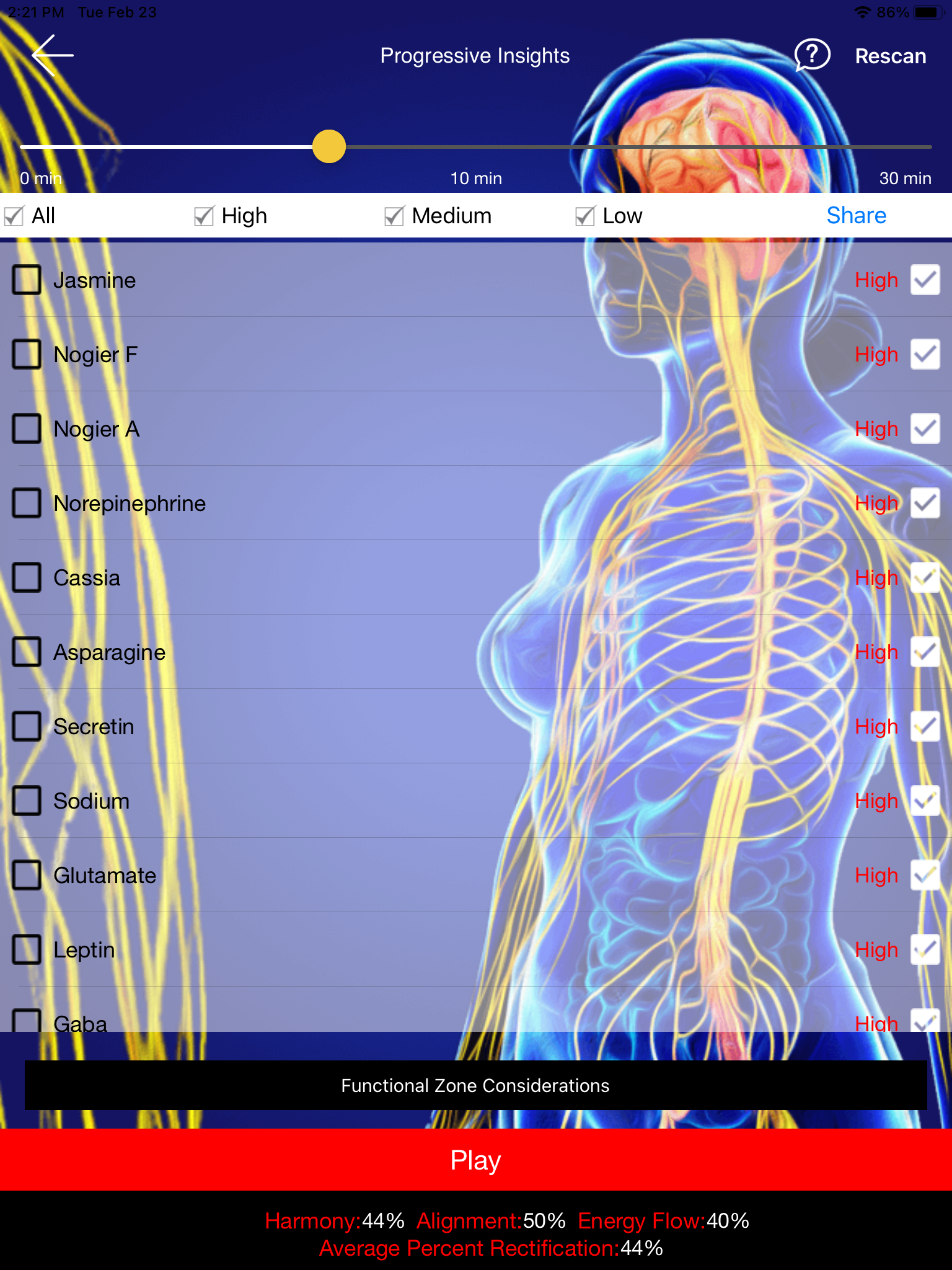Tap the Progressive Insights title
Screen dimensions: 952x1270
(x=475, y=56)
